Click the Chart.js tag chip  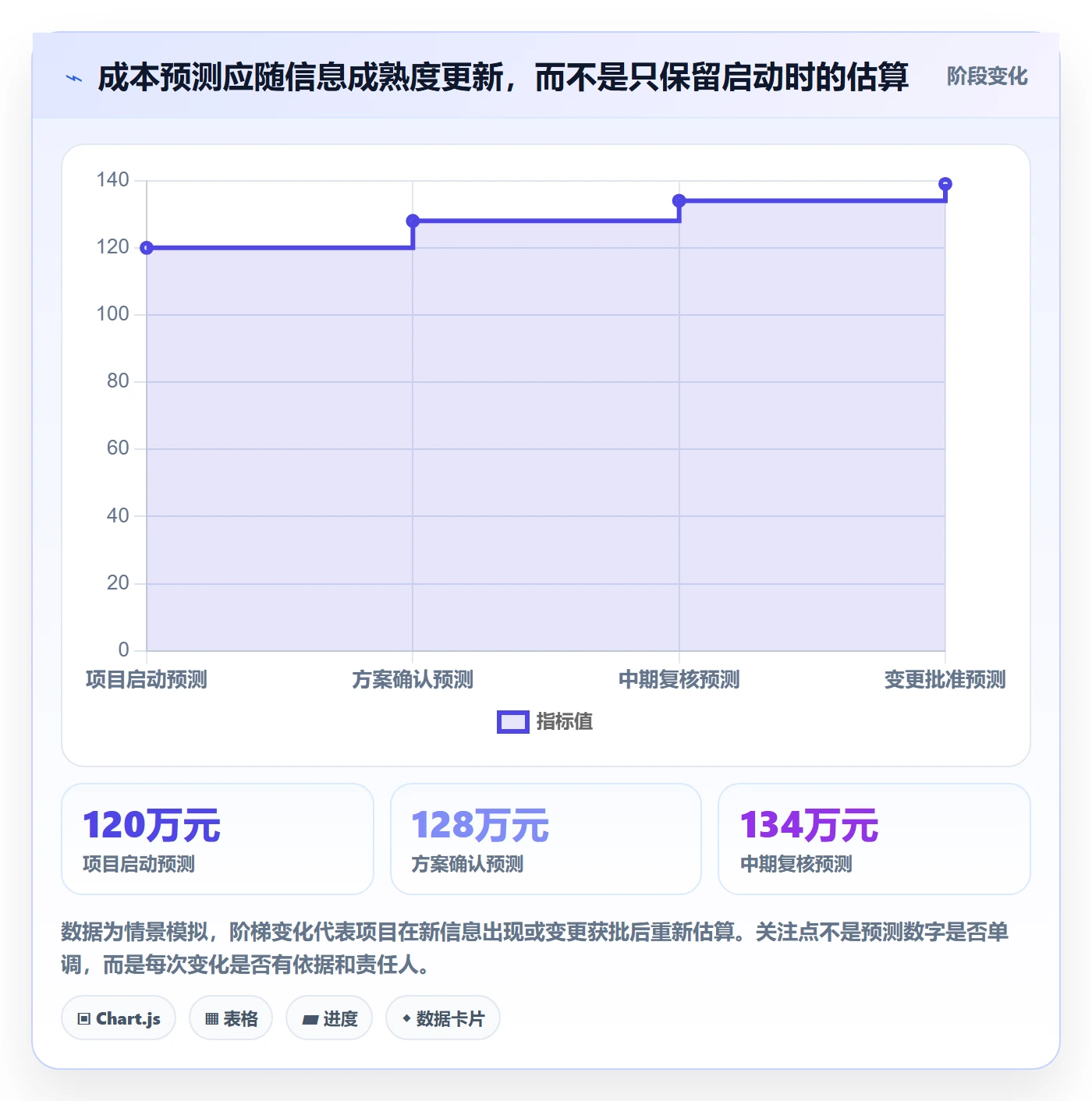pyautogui.click(x=119, y=1018)
